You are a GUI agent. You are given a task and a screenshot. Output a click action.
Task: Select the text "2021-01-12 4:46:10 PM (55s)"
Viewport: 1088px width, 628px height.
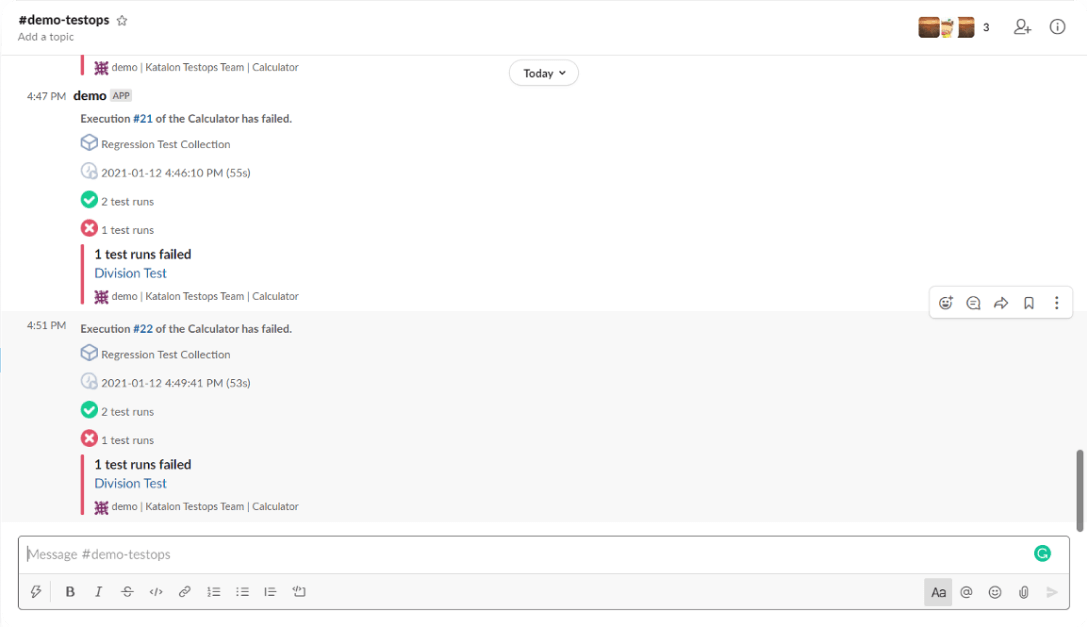(176, 173)
